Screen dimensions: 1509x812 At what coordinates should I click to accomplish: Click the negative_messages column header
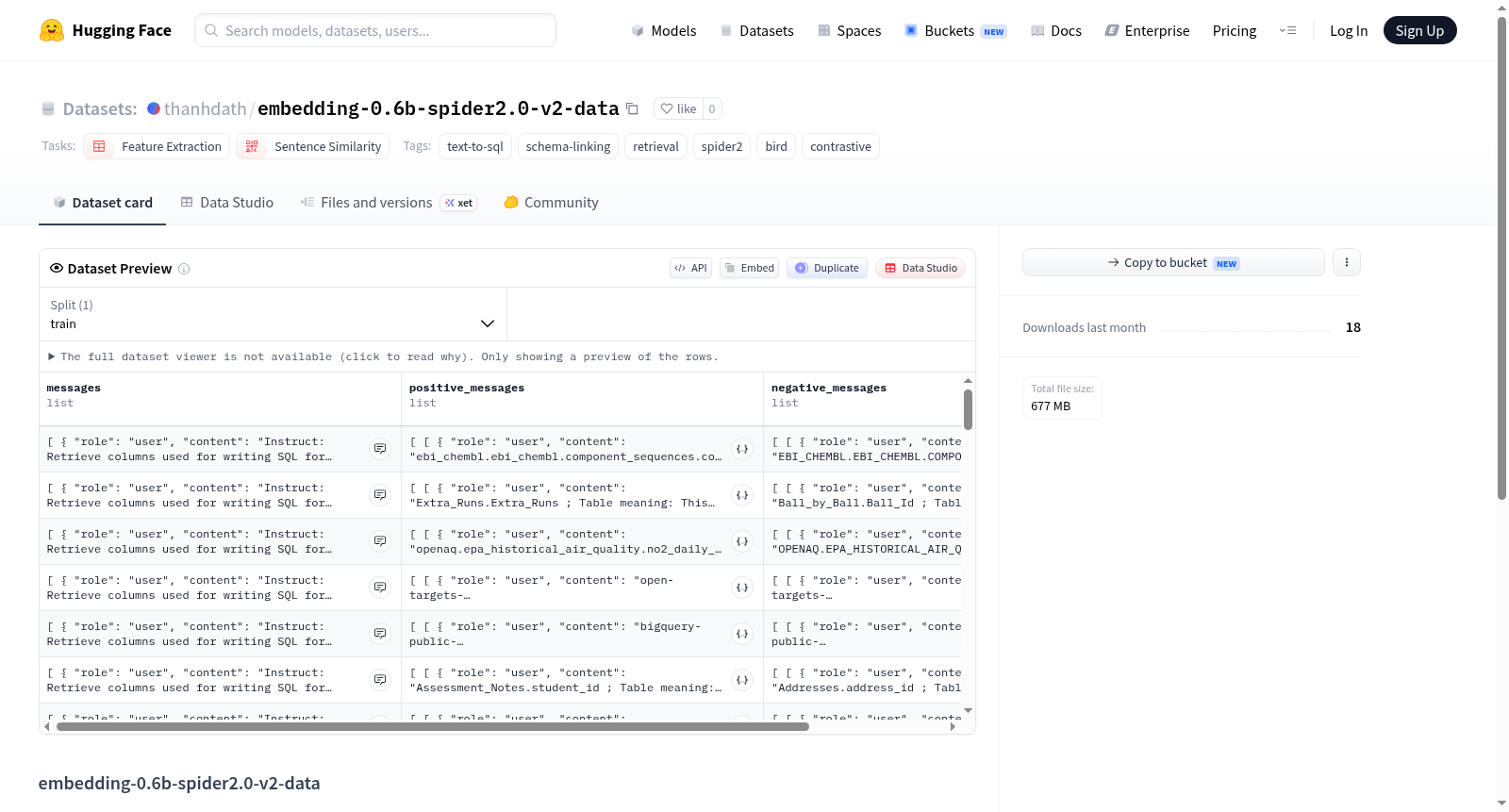pos(862,399)
